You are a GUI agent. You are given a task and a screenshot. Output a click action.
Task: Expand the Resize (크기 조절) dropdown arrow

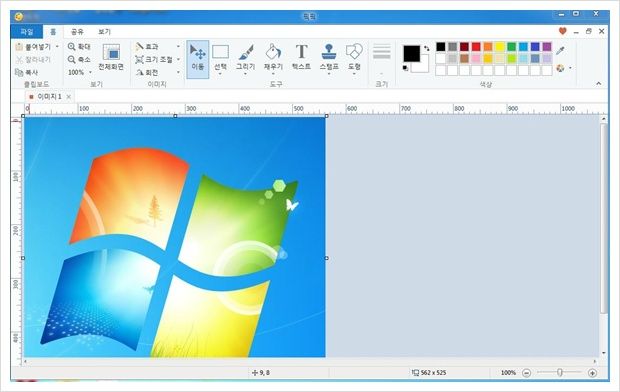[178, 59]
